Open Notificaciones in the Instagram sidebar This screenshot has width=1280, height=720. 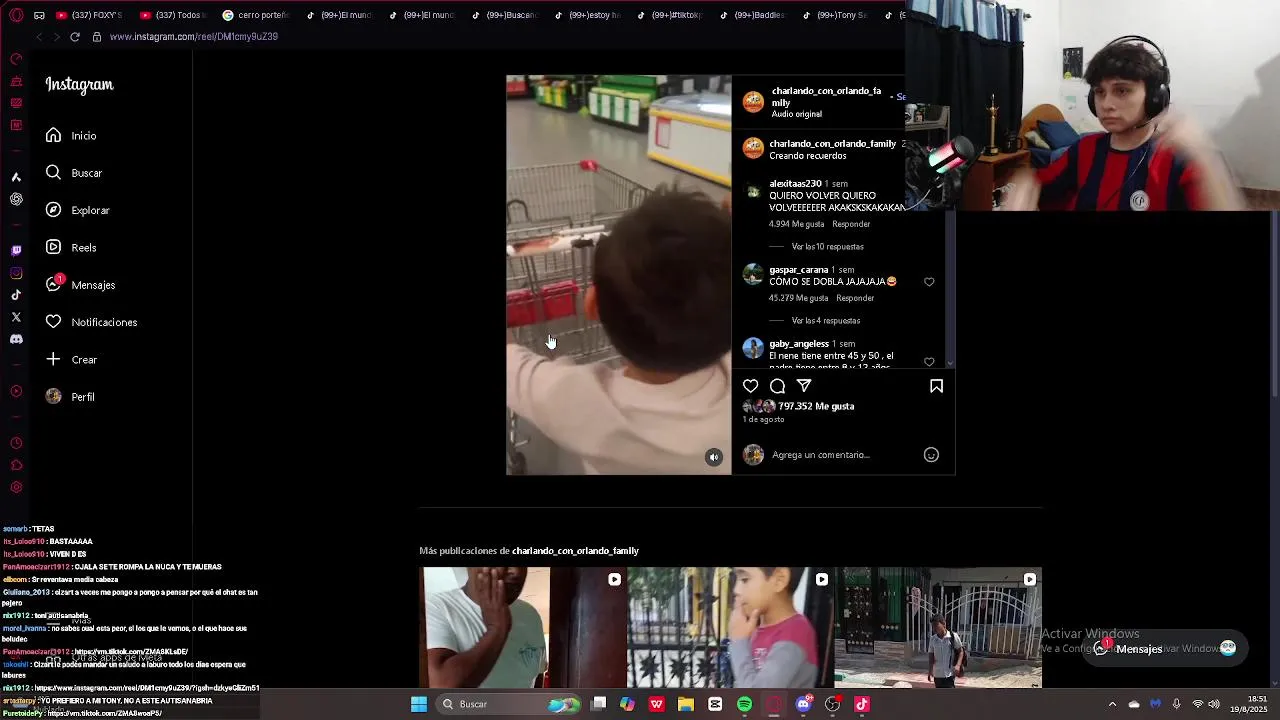tap(91, 322)
